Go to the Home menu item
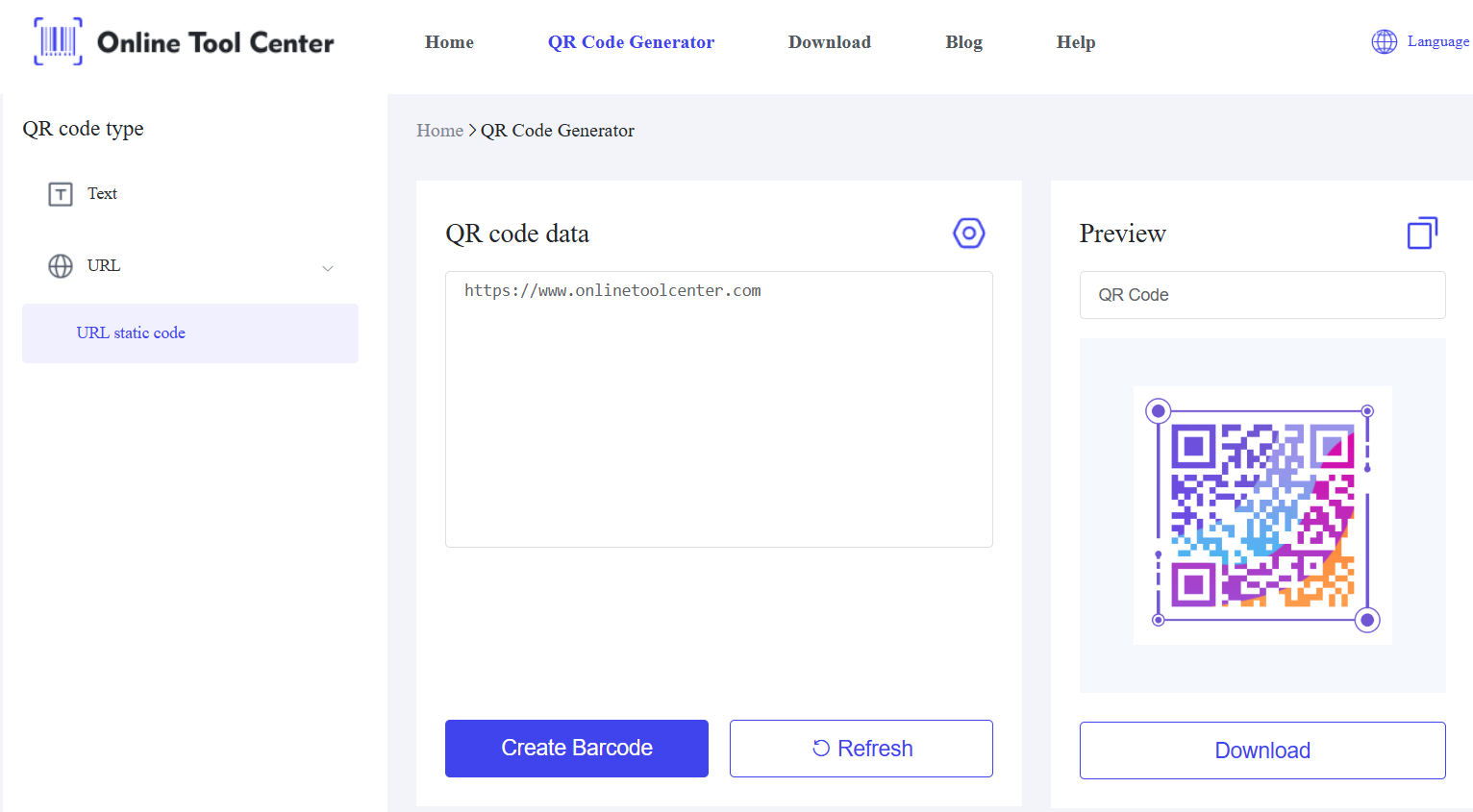Image resolution: width=1473 pixels, height=812 pixels. pos(449,42)
